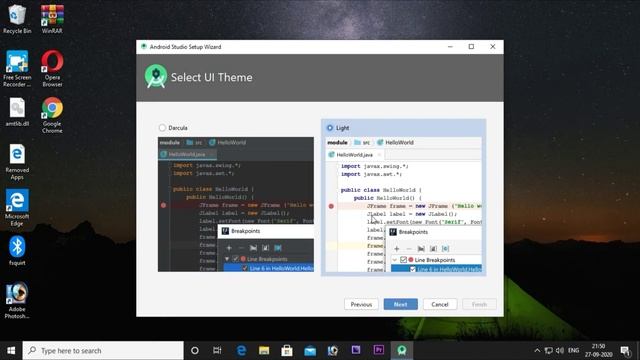
Task: Click the taskbar search box
Action: [x=103, y=351]
